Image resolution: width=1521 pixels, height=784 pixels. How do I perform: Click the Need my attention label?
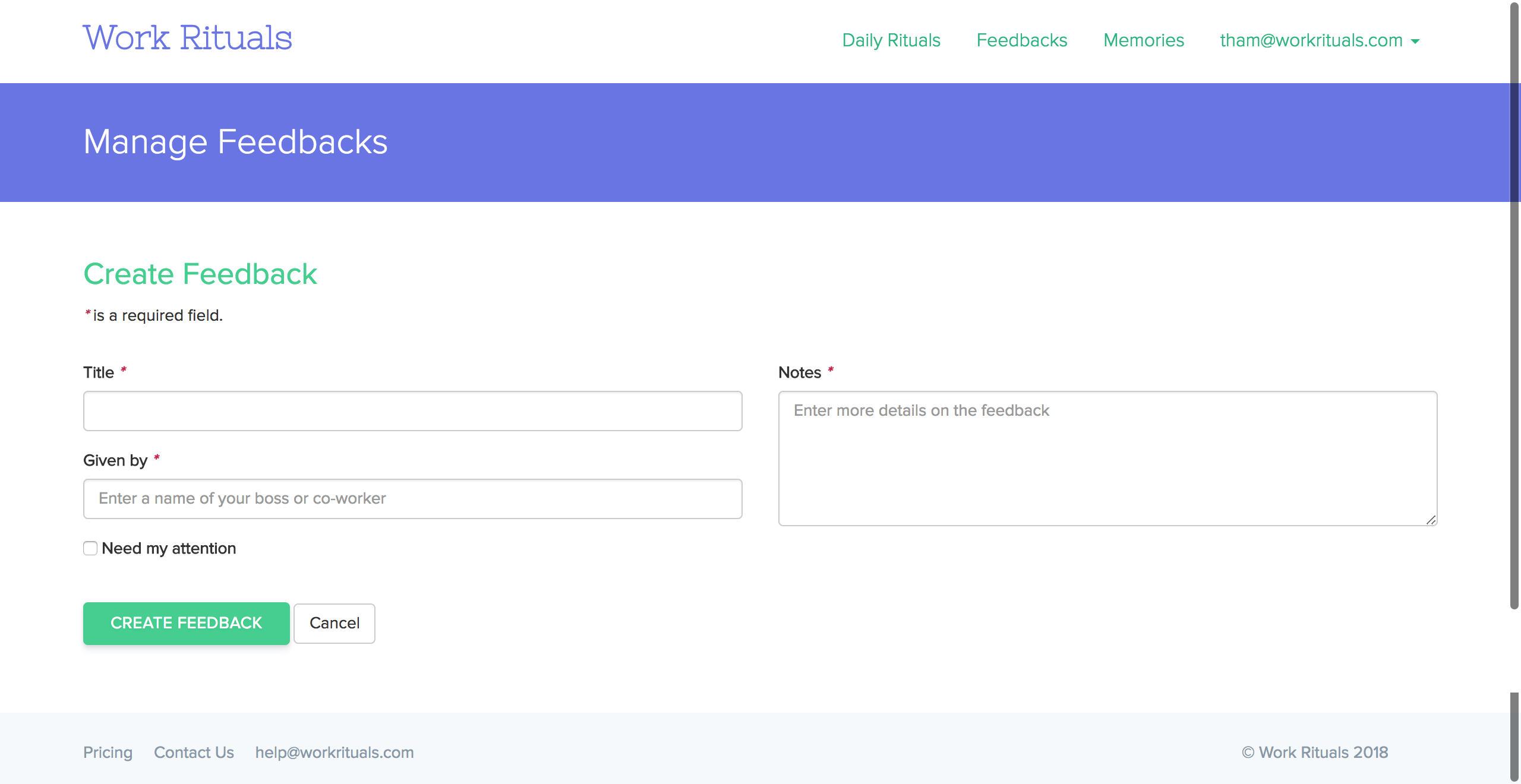pos(169,548)
